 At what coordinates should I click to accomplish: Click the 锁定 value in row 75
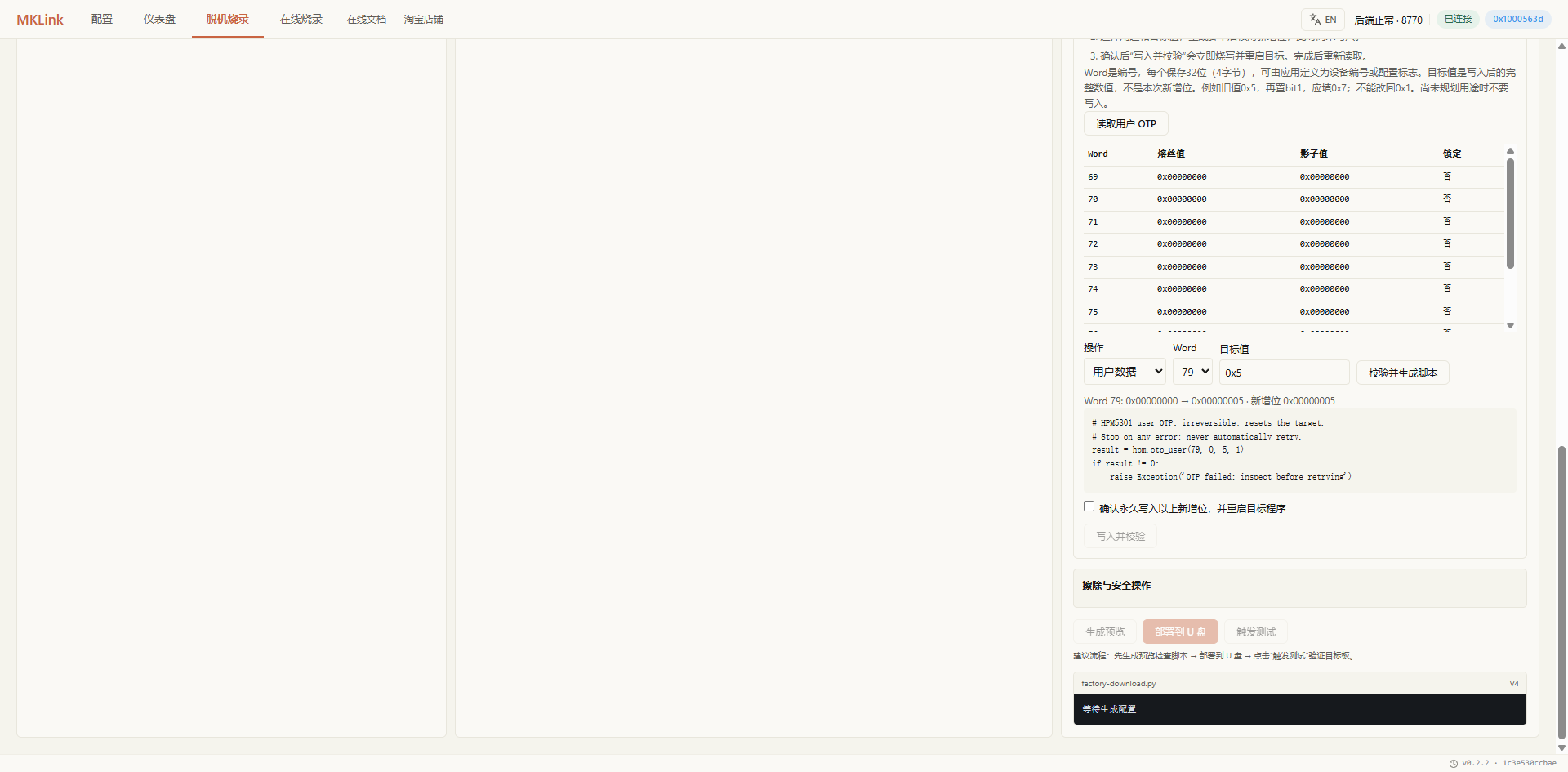point(1447,311)
